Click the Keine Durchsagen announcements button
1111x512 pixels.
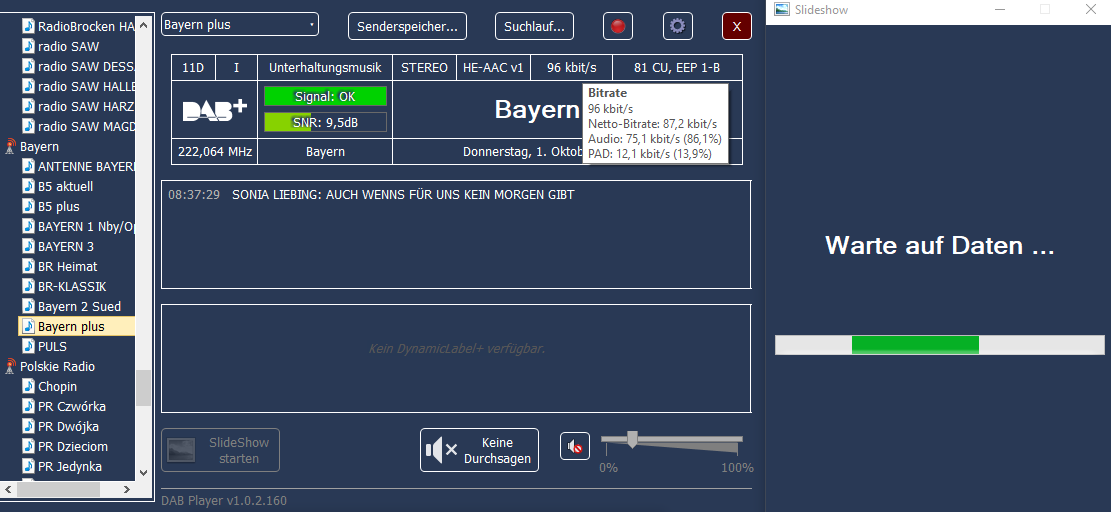[479, 450]
